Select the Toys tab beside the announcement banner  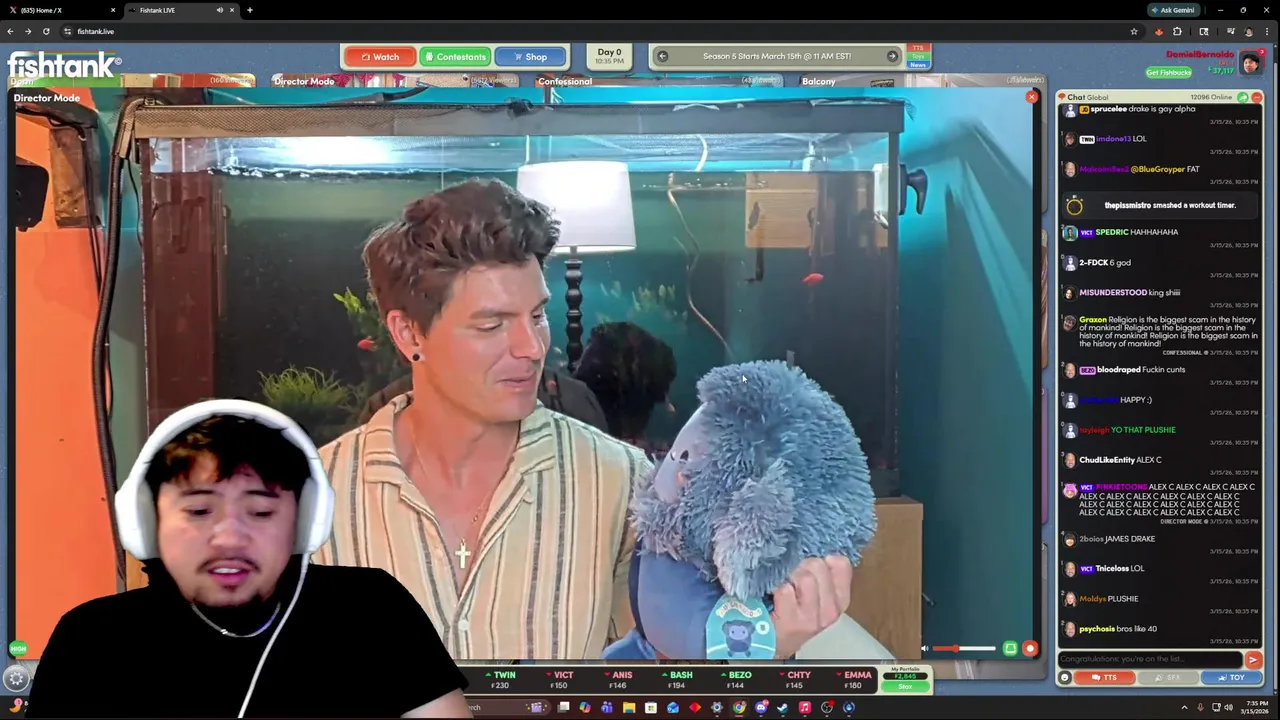coord(918,56)
